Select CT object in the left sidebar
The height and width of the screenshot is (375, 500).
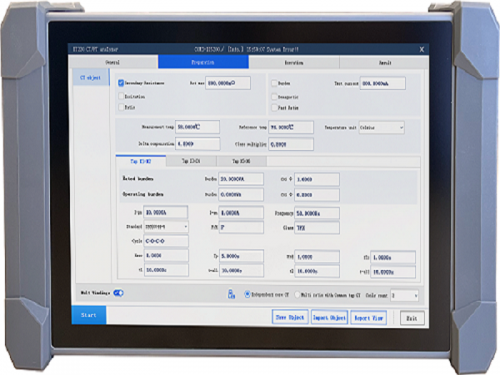(x=91, y=78)
